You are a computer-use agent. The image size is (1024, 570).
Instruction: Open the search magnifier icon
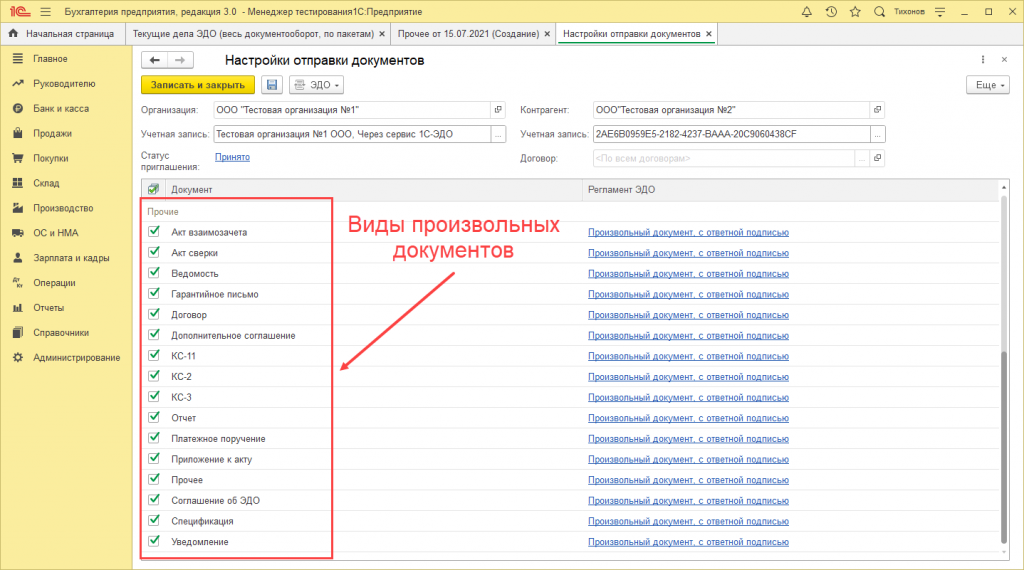pyautogui.click(x=880, y=12)
